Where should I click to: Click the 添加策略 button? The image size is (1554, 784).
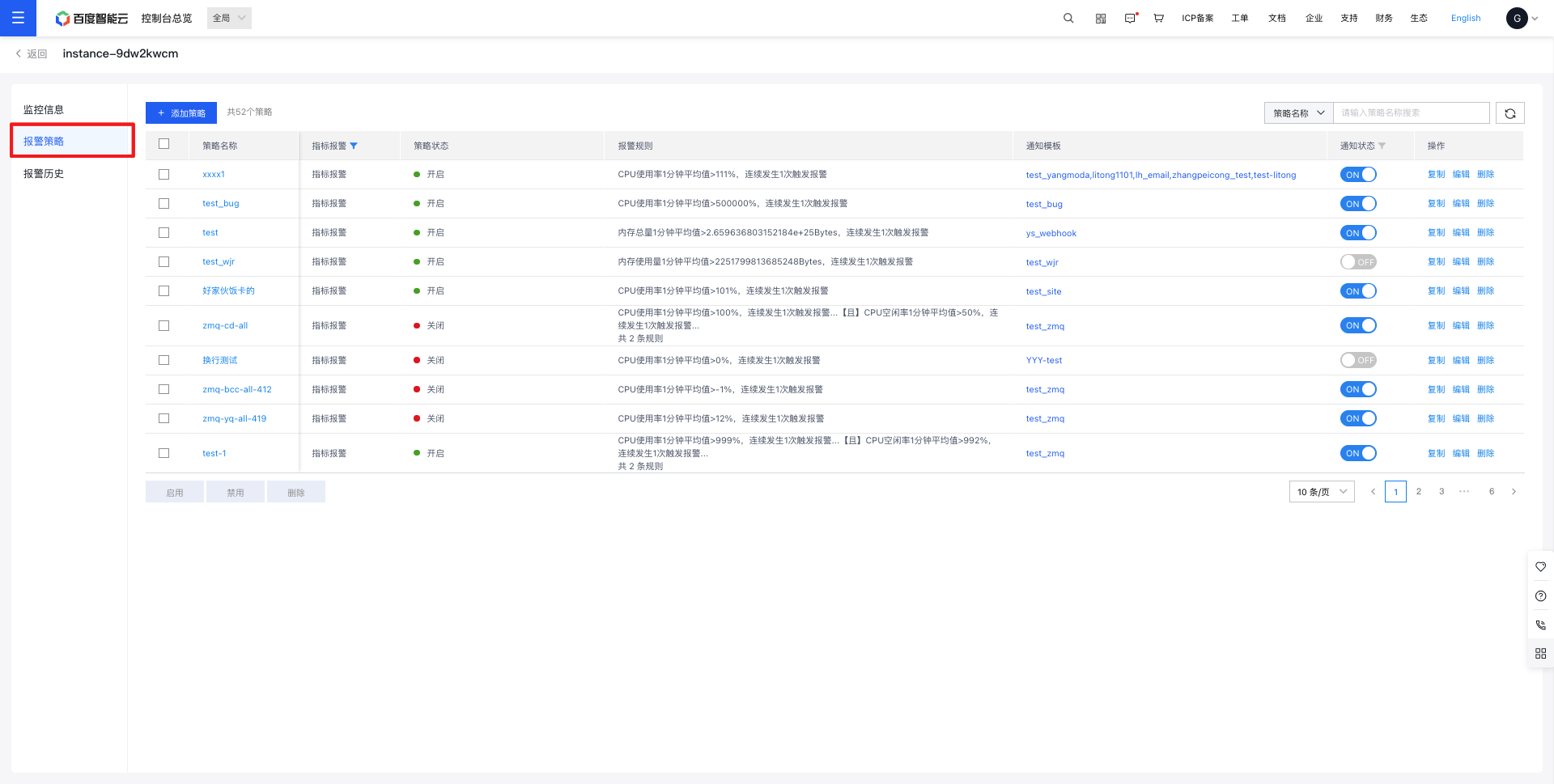pyautogui.click(x=181, y=113)
